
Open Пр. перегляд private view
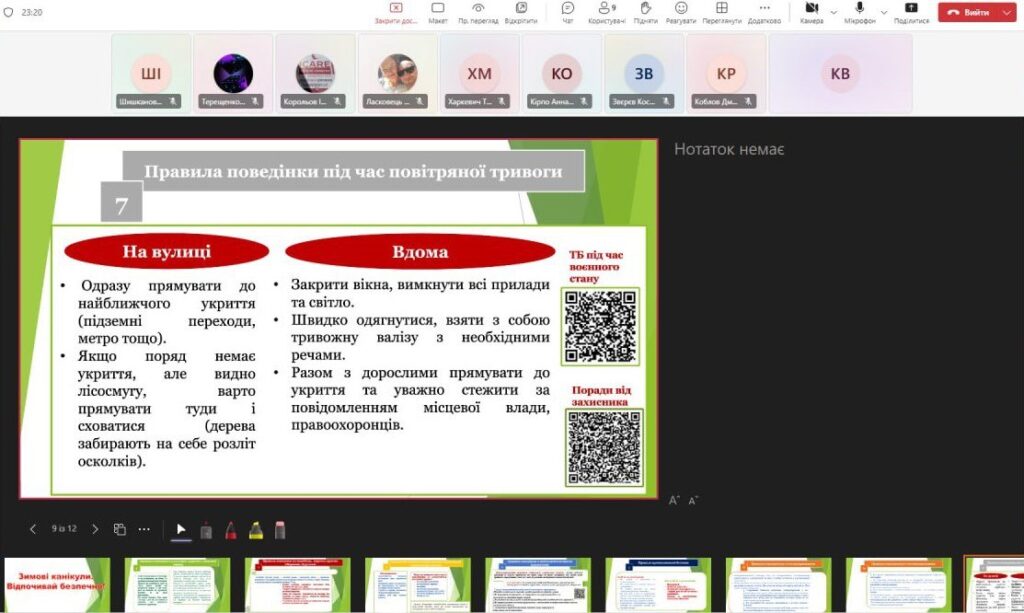(x=478, y=12)
